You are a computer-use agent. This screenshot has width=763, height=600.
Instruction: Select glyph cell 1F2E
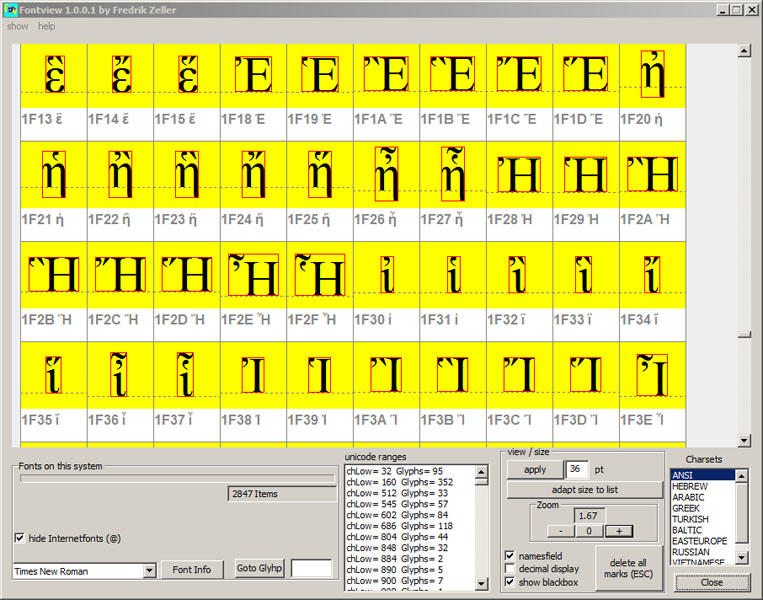click(253, 291)
